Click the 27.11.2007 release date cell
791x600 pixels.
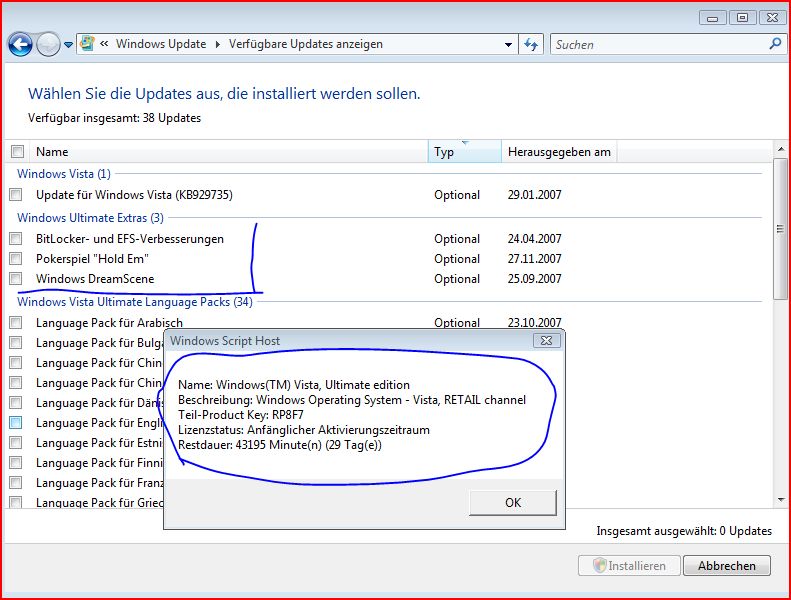point(534,259)
